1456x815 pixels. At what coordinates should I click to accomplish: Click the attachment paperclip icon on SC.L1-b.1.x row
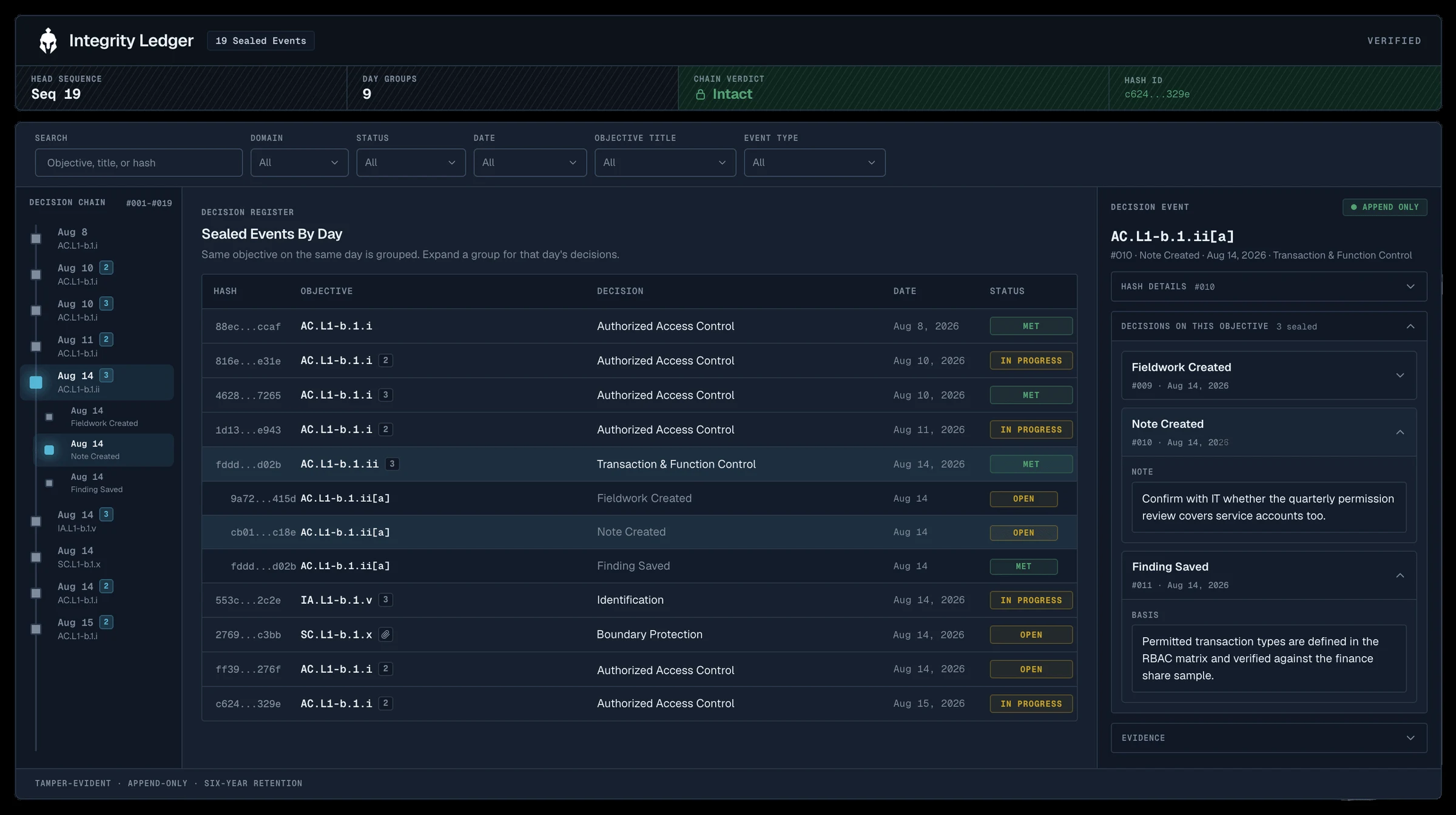[385, 634]
